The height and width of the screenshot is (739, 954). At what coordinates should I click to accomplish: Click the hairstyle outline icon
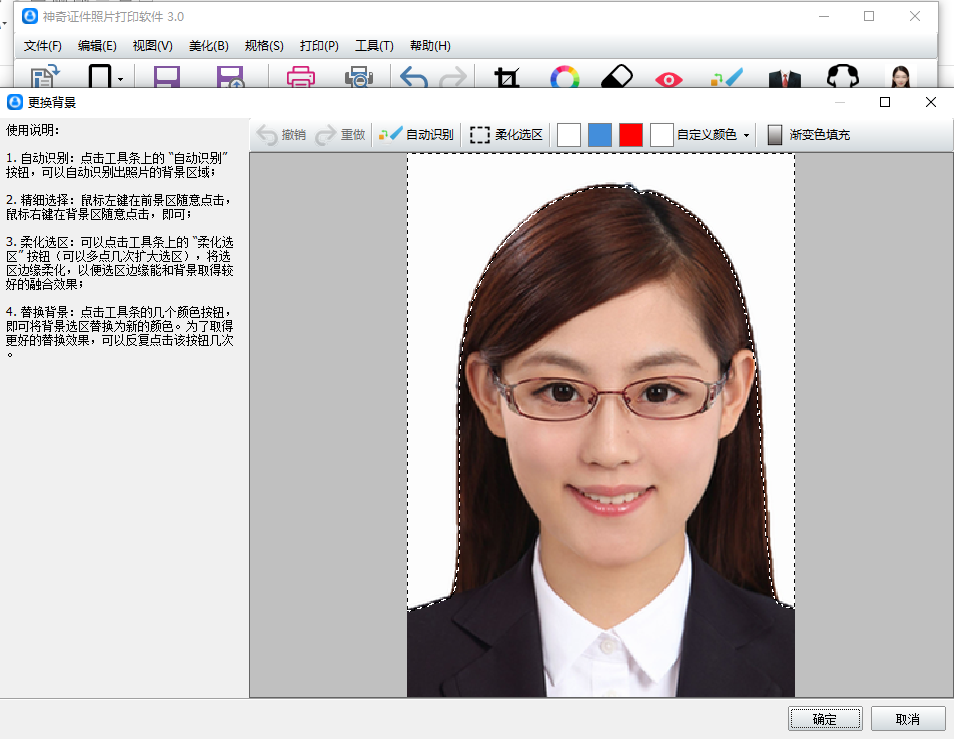(843, 78)
